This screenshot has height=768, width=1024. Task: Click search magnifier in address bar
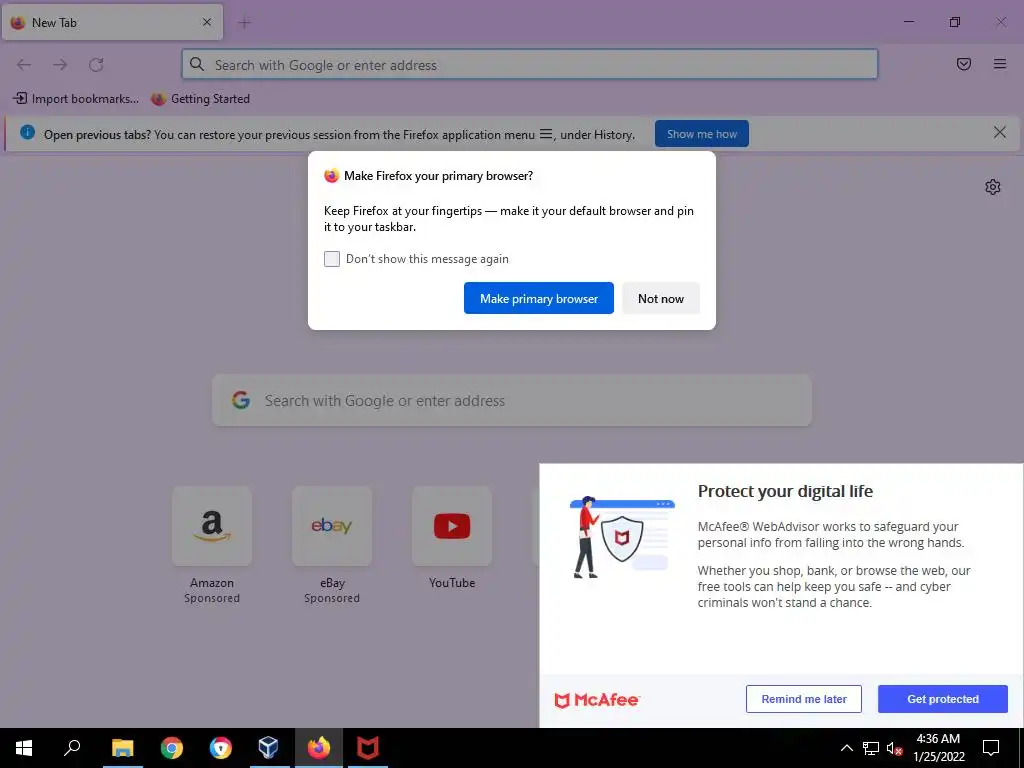click(197, 64)
